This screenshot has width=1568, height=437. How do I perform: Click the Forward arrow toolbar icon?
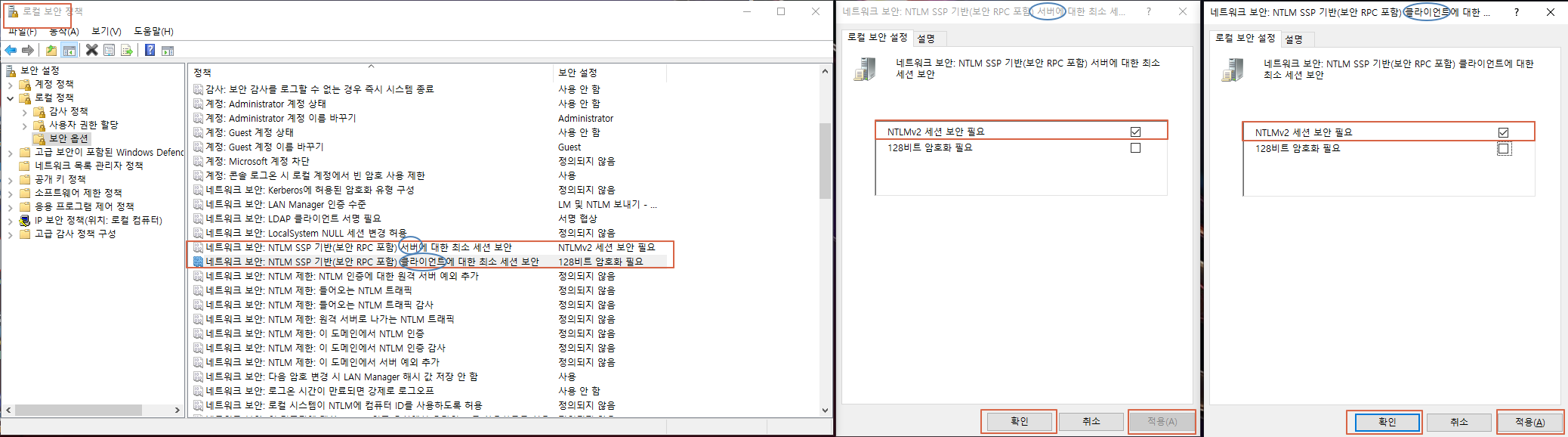click(28, 50)
